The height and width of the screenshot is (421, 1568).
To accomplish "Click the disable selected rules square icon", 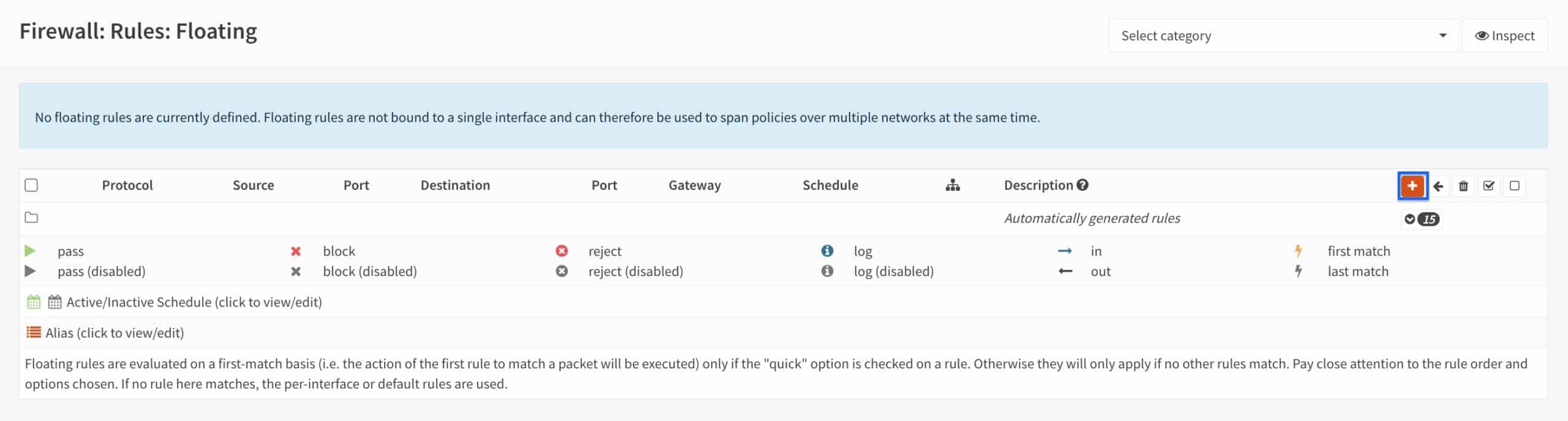I will (x=1515, y=186).
